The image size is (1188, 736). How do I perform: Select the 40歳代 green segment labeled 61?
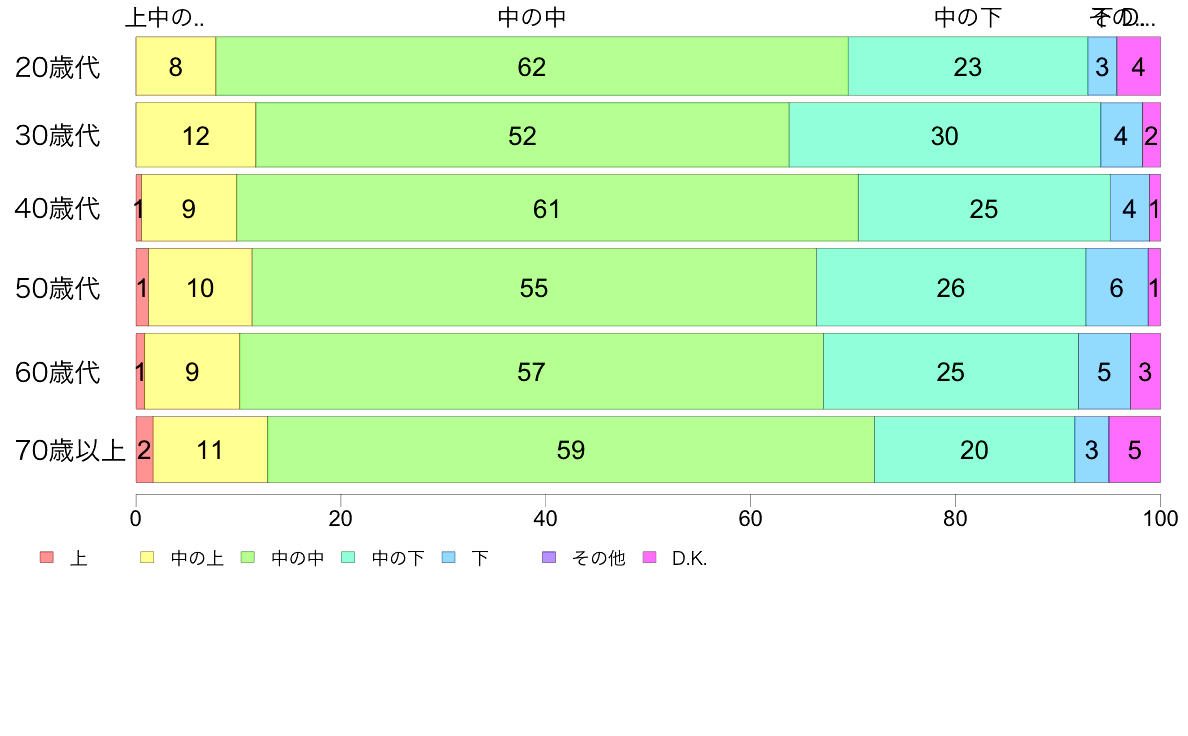(547, 208)
